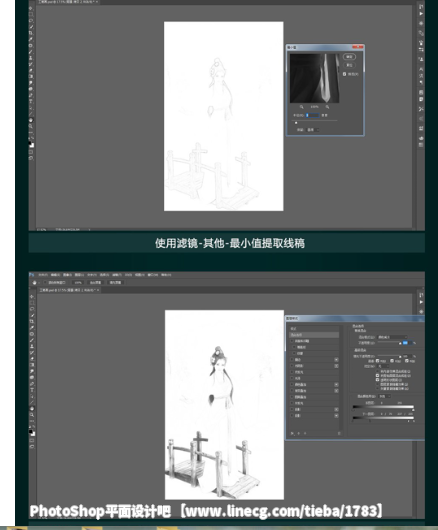
Task: Select Move tool in upper Photoshop window
Action: [31, 8]
